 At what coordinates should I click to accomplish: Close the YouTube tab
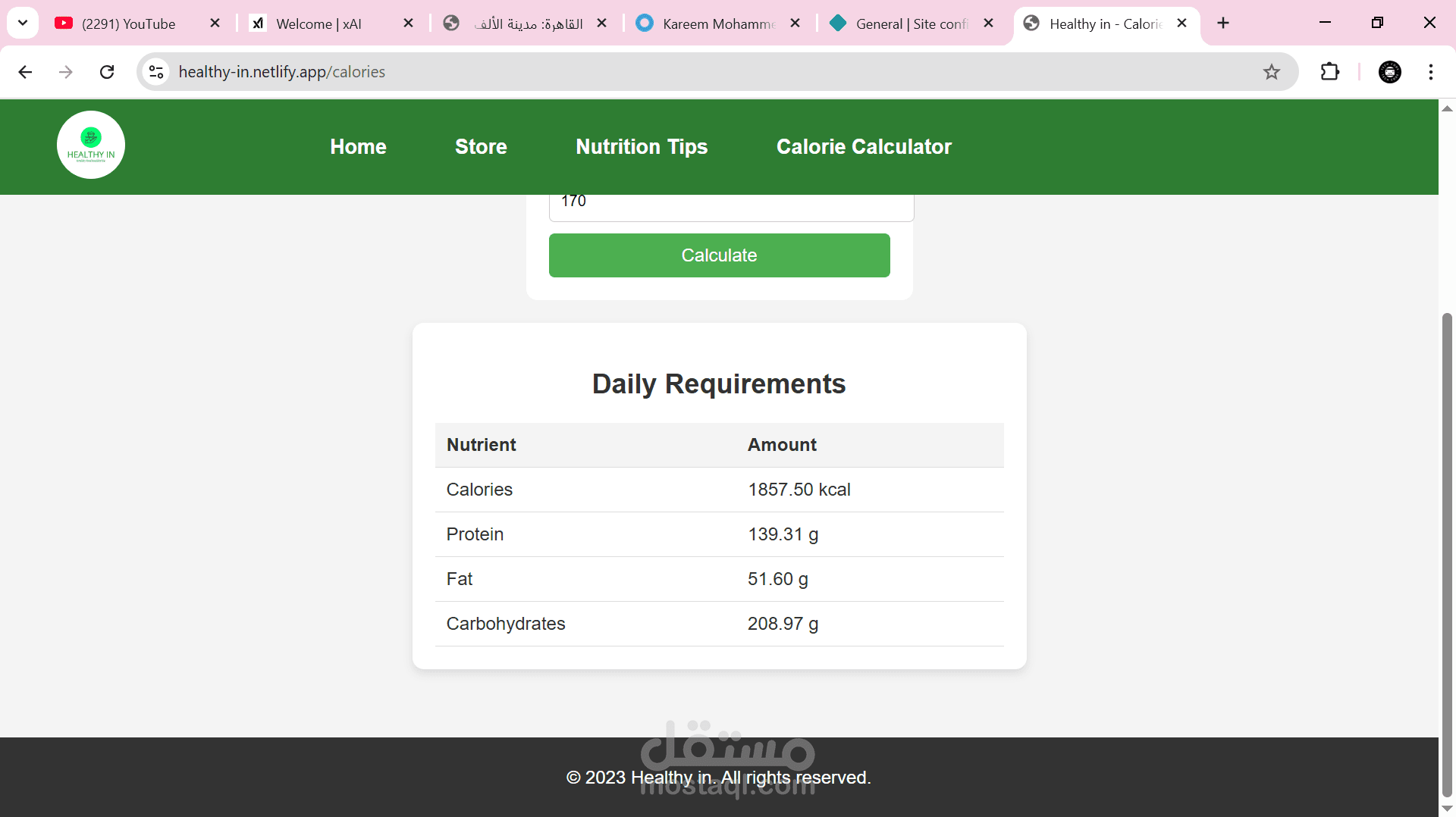point(215,23)
